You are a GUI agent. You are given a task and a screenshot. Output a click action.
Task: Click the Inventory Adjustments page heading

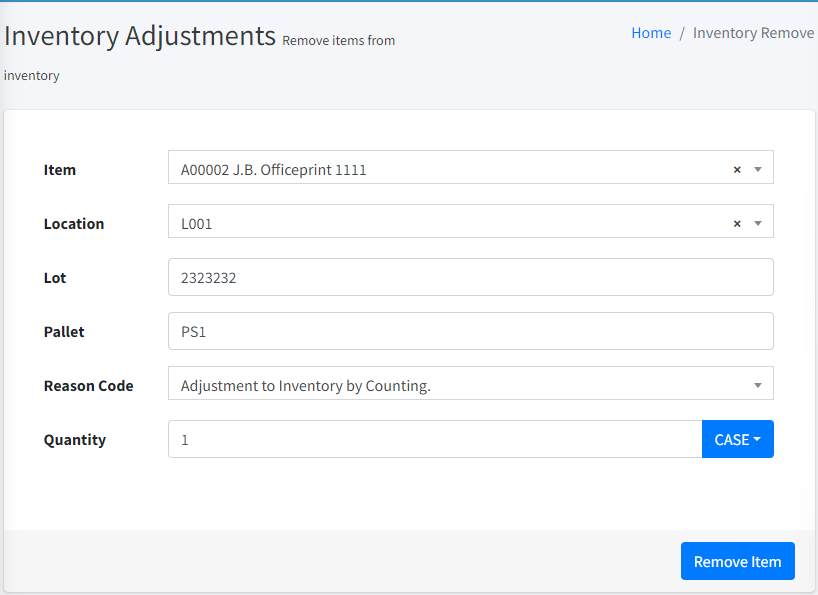[x=140, y=36]
